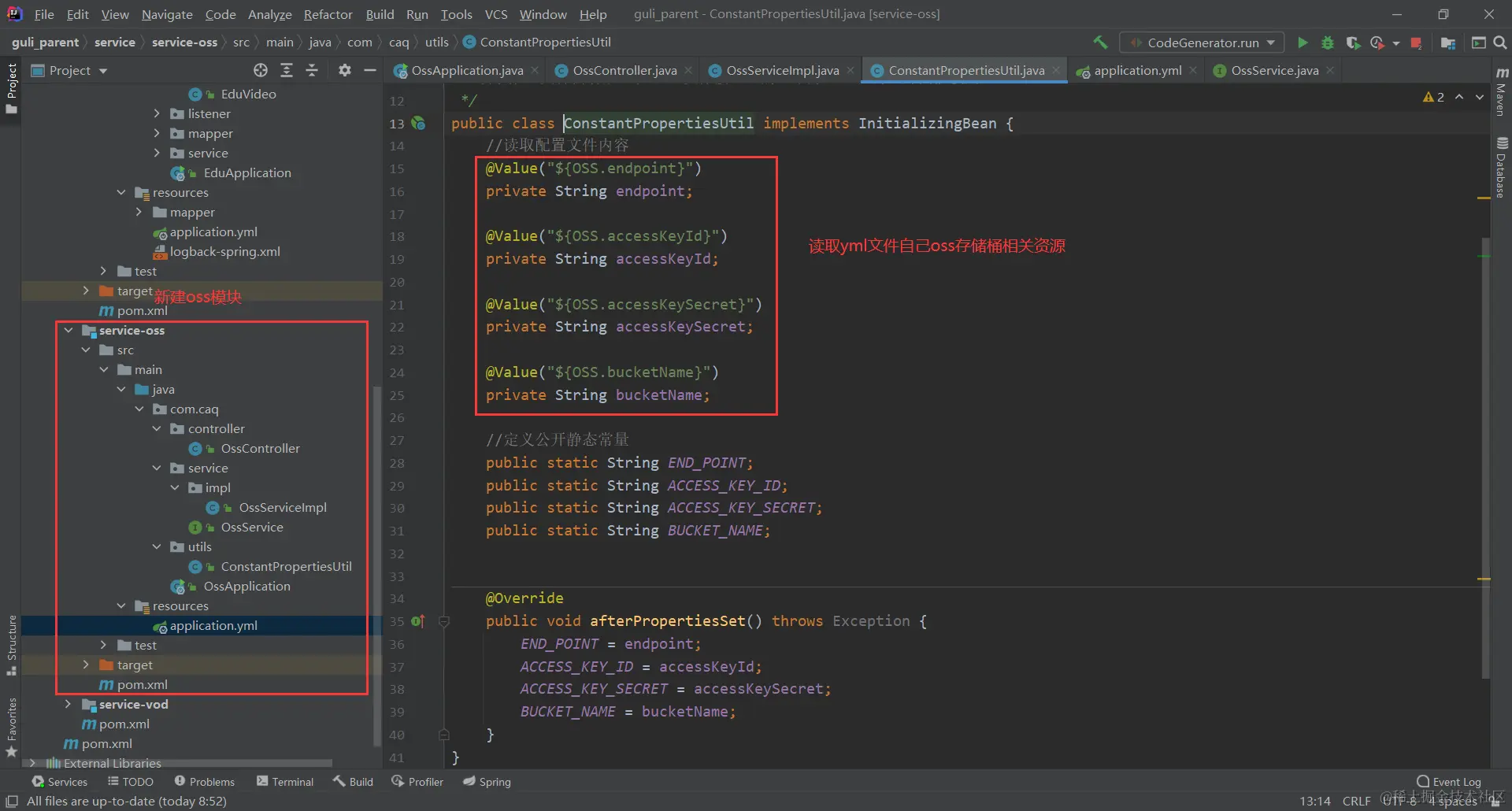This screenshot has height=811, width=1512.
Task: Open the Navigate menu
Action: [x=167, y=14]
